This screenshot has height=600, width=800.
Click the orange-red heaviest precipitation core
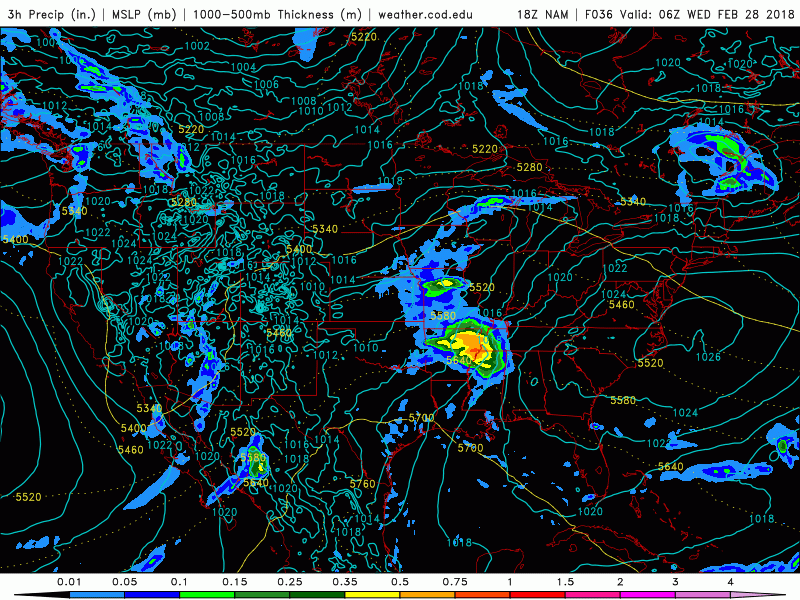[477, 347]
